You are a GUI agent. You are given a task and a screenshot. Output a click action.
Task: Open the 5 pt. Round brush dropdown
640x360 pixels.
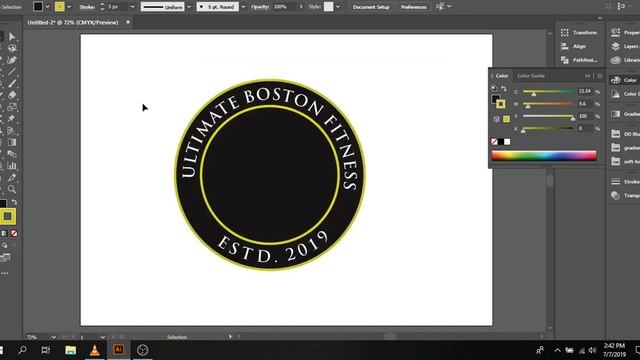pos(243,7)
